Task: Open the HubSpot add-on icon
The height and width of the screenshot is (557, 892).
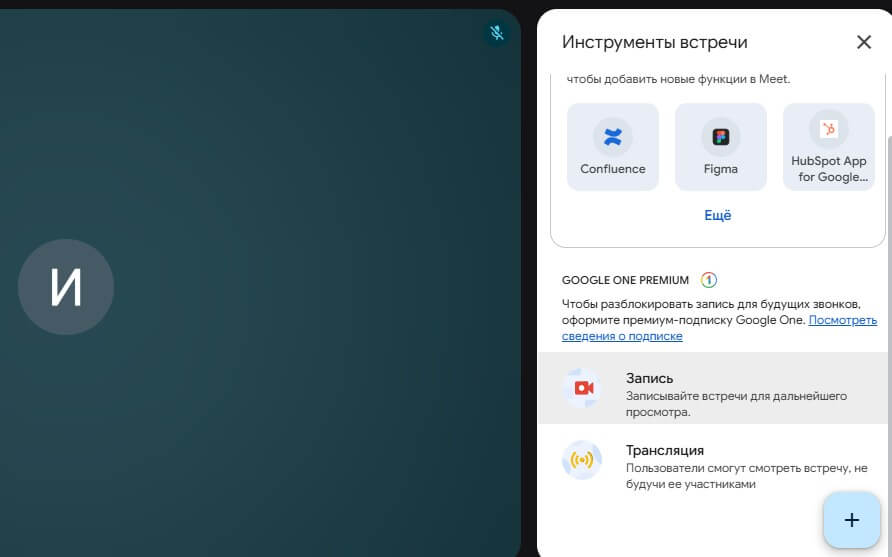Action: pos(828,129)
